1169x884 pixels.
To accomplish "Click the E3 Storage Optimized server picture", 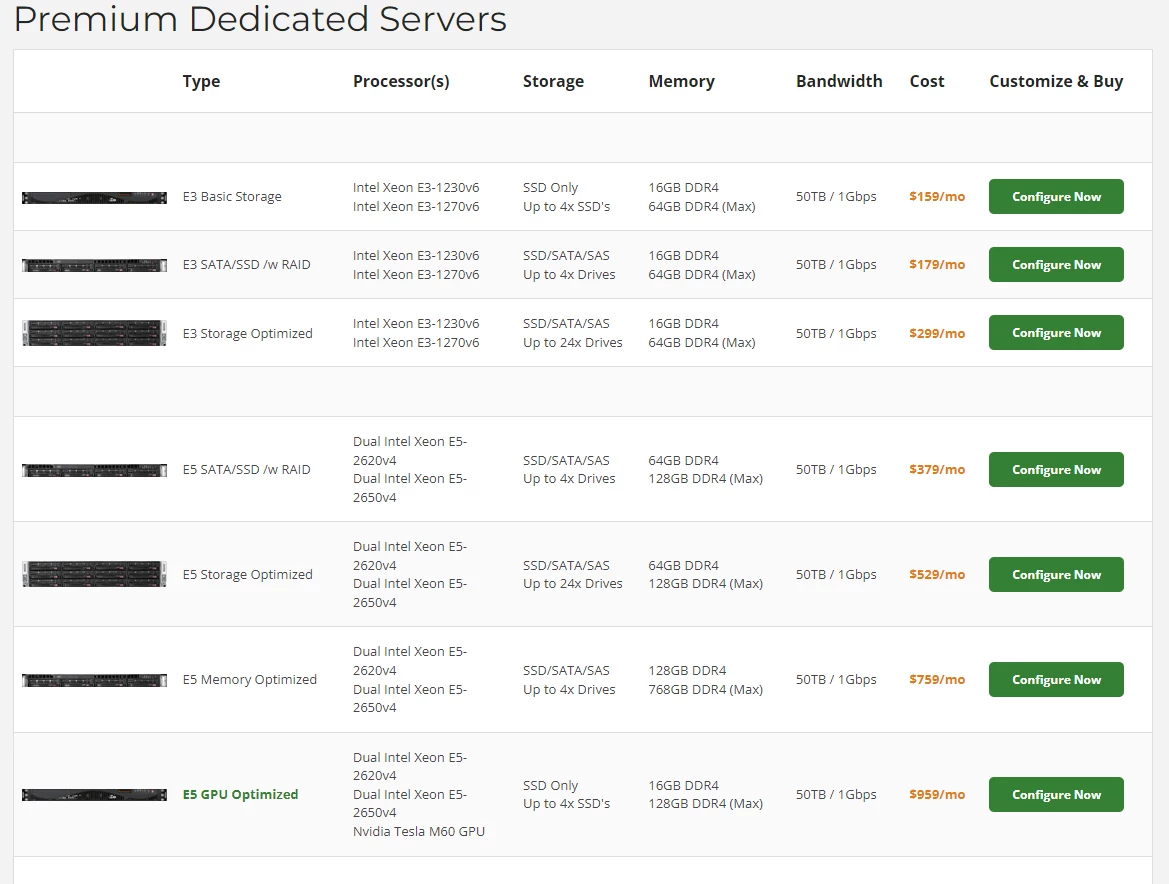I will 93,332.
